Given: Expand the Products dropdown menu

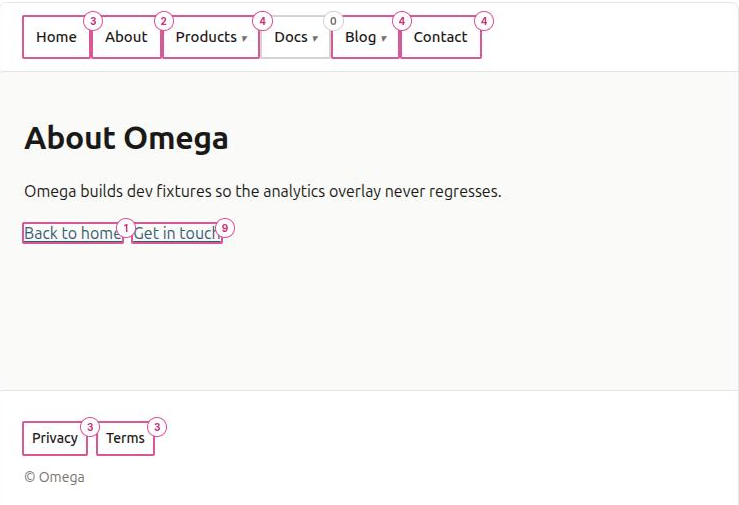Looking at the screenshot, I should [211, 37].
